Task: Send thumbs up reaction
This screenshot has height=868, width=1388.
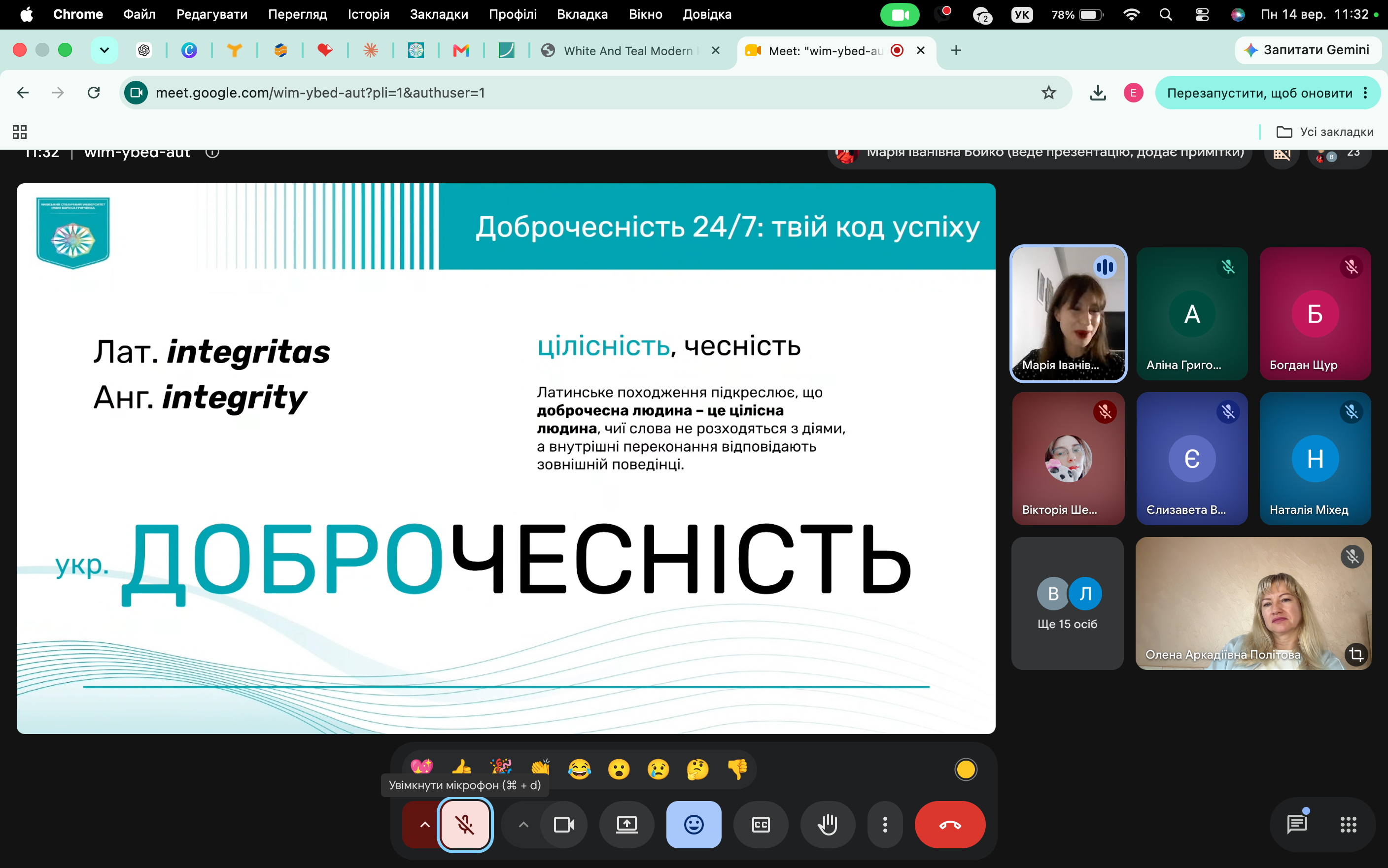Action: tap(461, 767)
